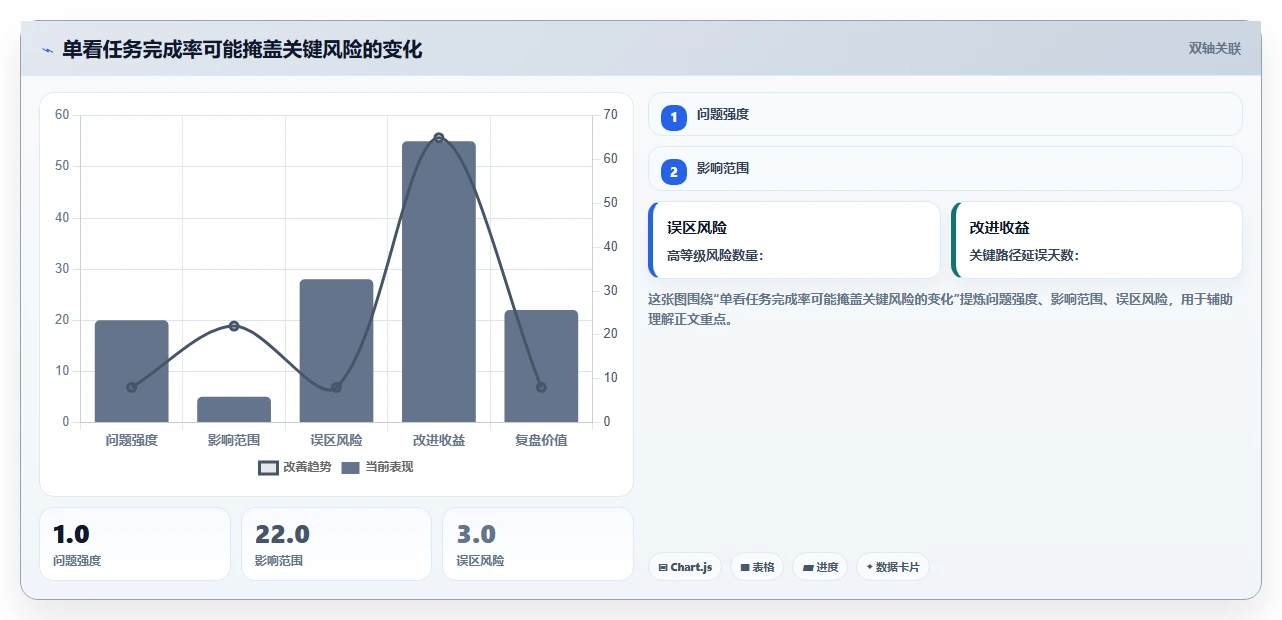Click the 表格 tag chip
The width and height of the screenshot is (1282, 620).
pos(757,567)
